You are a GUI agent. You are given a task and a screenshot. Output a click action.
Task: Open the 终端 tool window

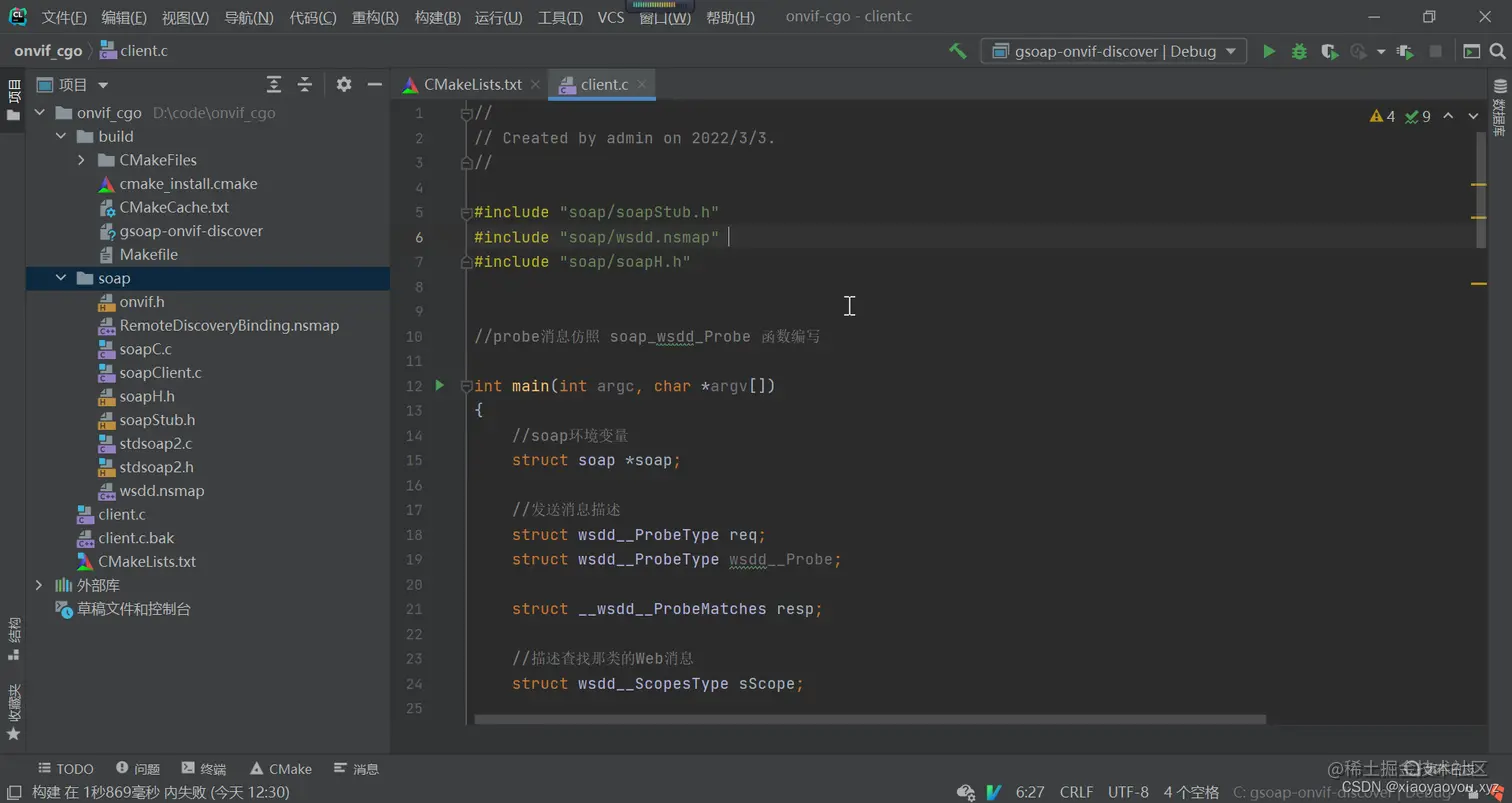pos(204,769)
